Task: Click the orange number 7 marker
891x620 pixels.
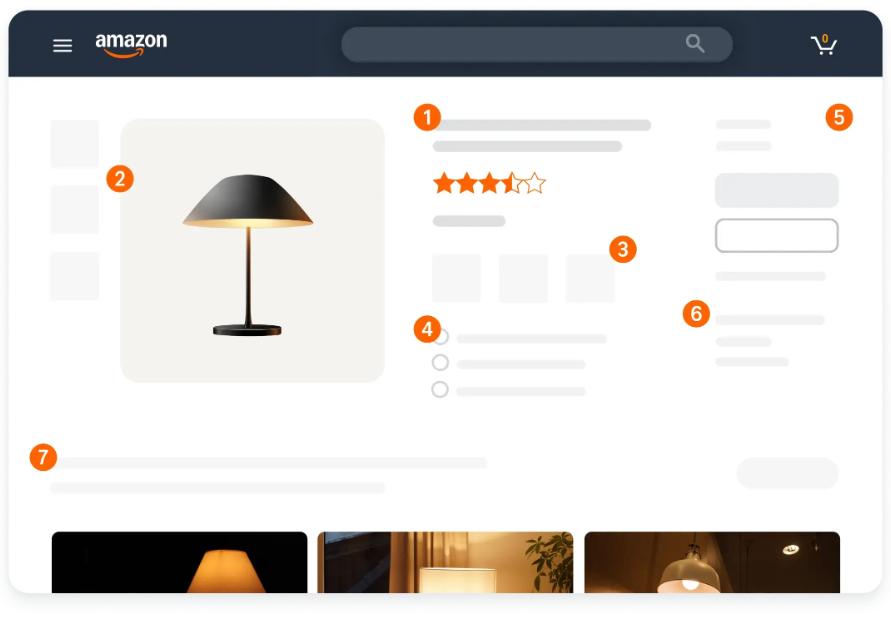Action: [43, 457]
